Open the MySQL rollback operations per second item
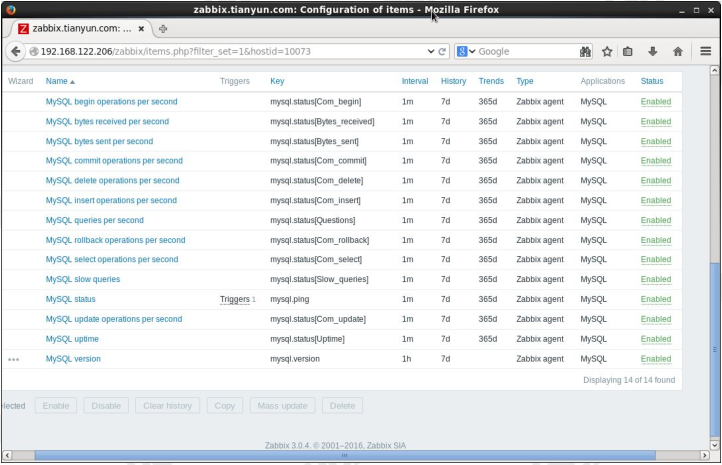The image size is (722, 465). pyautogui.click(x=116, y=240)
